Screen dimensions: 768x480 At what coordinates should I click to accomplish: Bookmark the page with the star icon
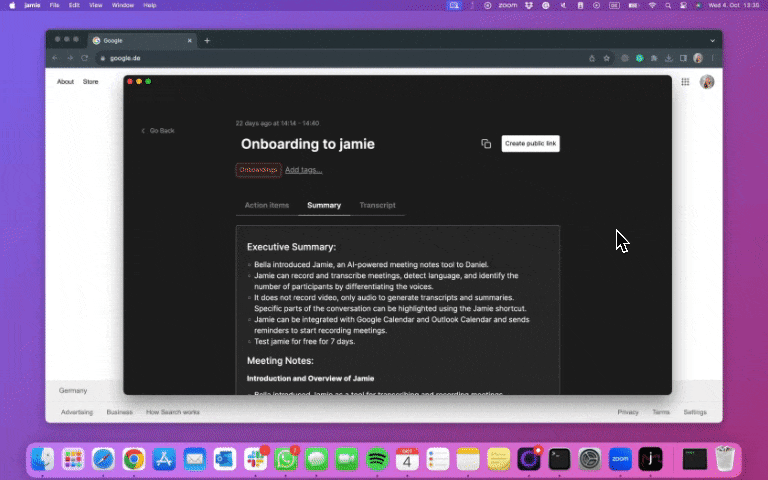[x=606, y=58]
